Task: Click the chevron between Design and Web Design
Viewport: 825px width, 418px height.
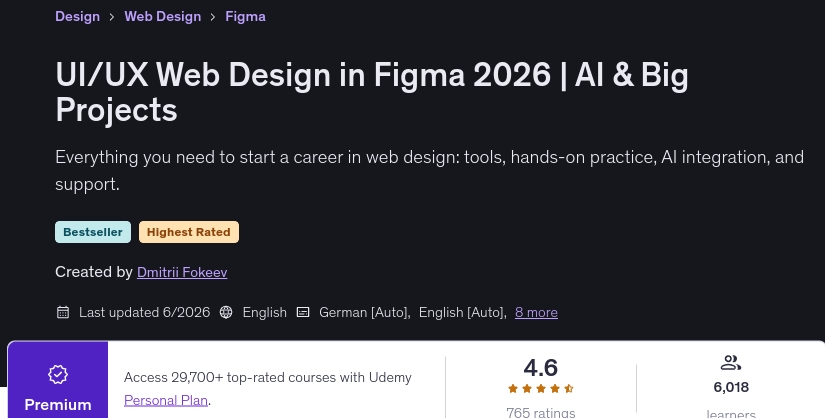Action: pos(112,17)
